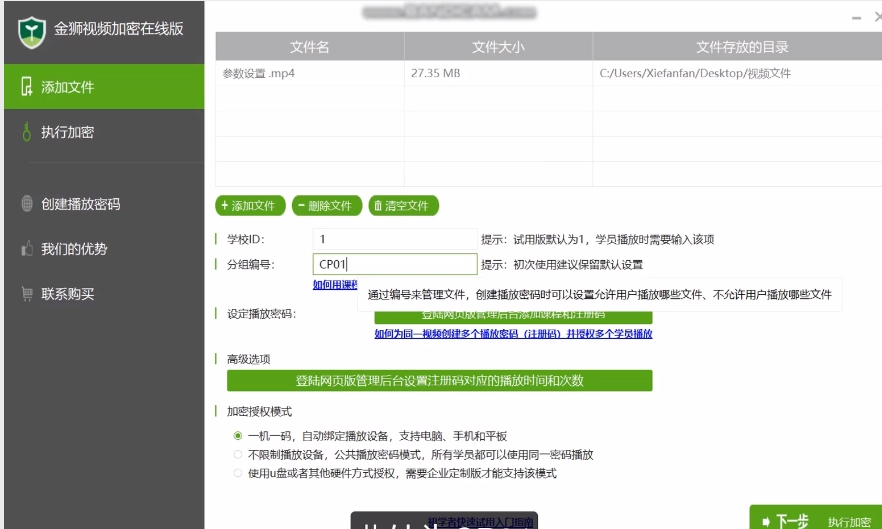Image resolution: width=882 pixels, height=529 pixels.
Task: Click the shopping cart icon beside 联系购买
Action: coord(26,293)
